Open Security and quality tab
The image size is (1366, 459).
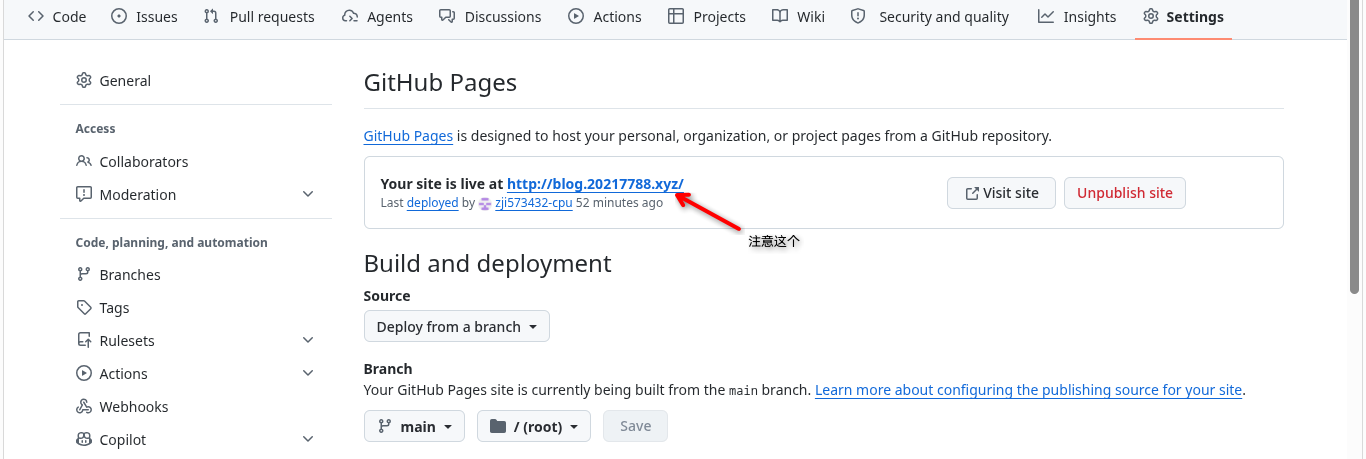click(x=930, y=17)
